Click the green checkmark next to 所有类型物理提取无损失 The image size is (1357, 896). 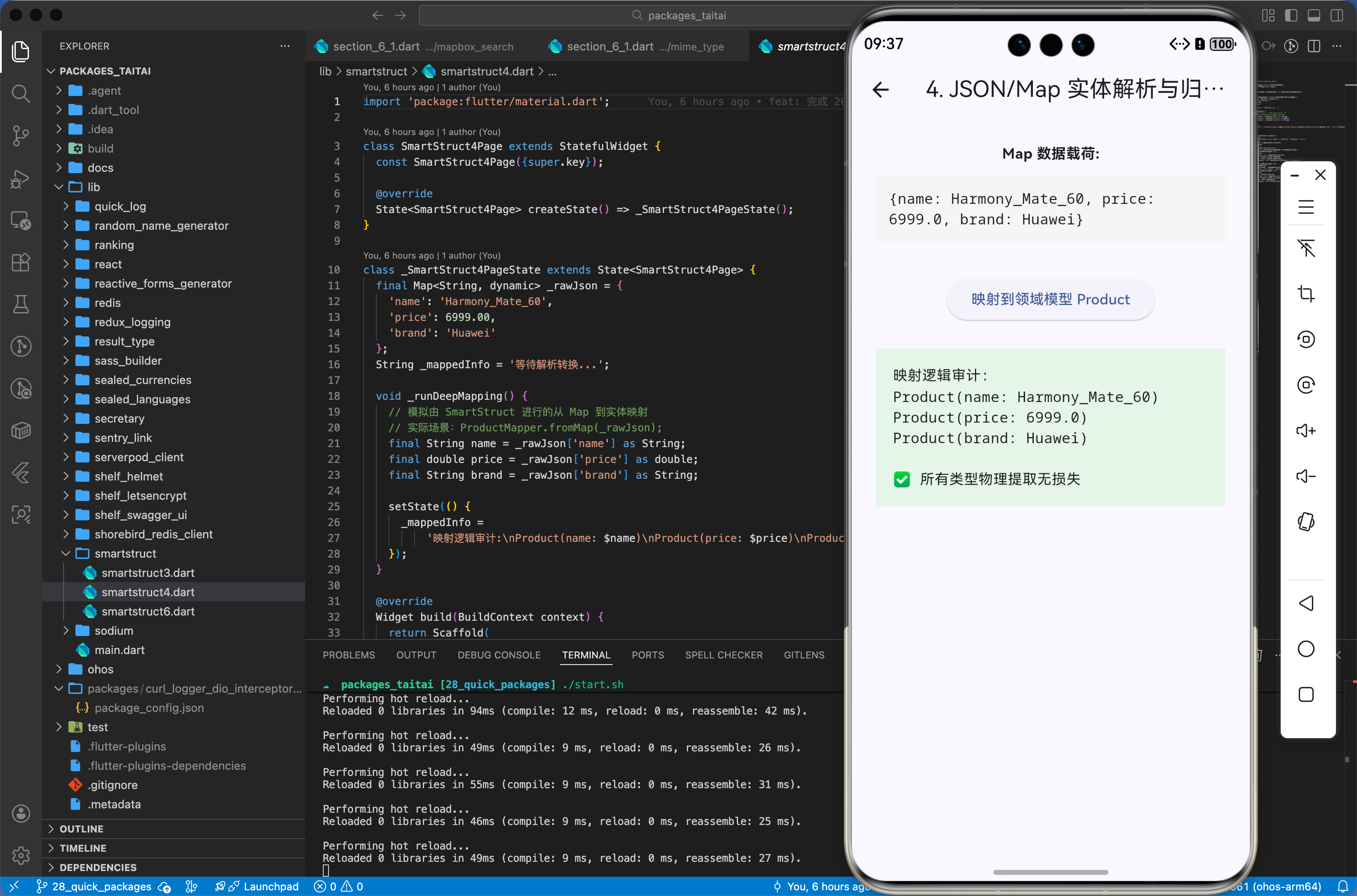coord(901,479)
